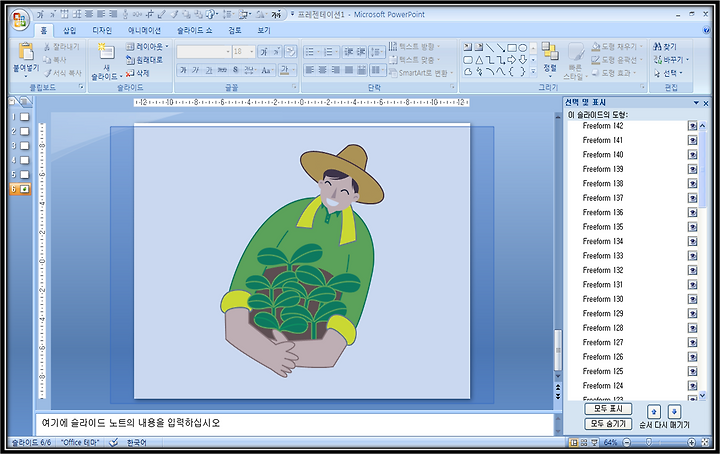Open Customize Quick Access Toolbar dropdown
The width and height of the screenshot is (720, 454).
coord(292,14)
